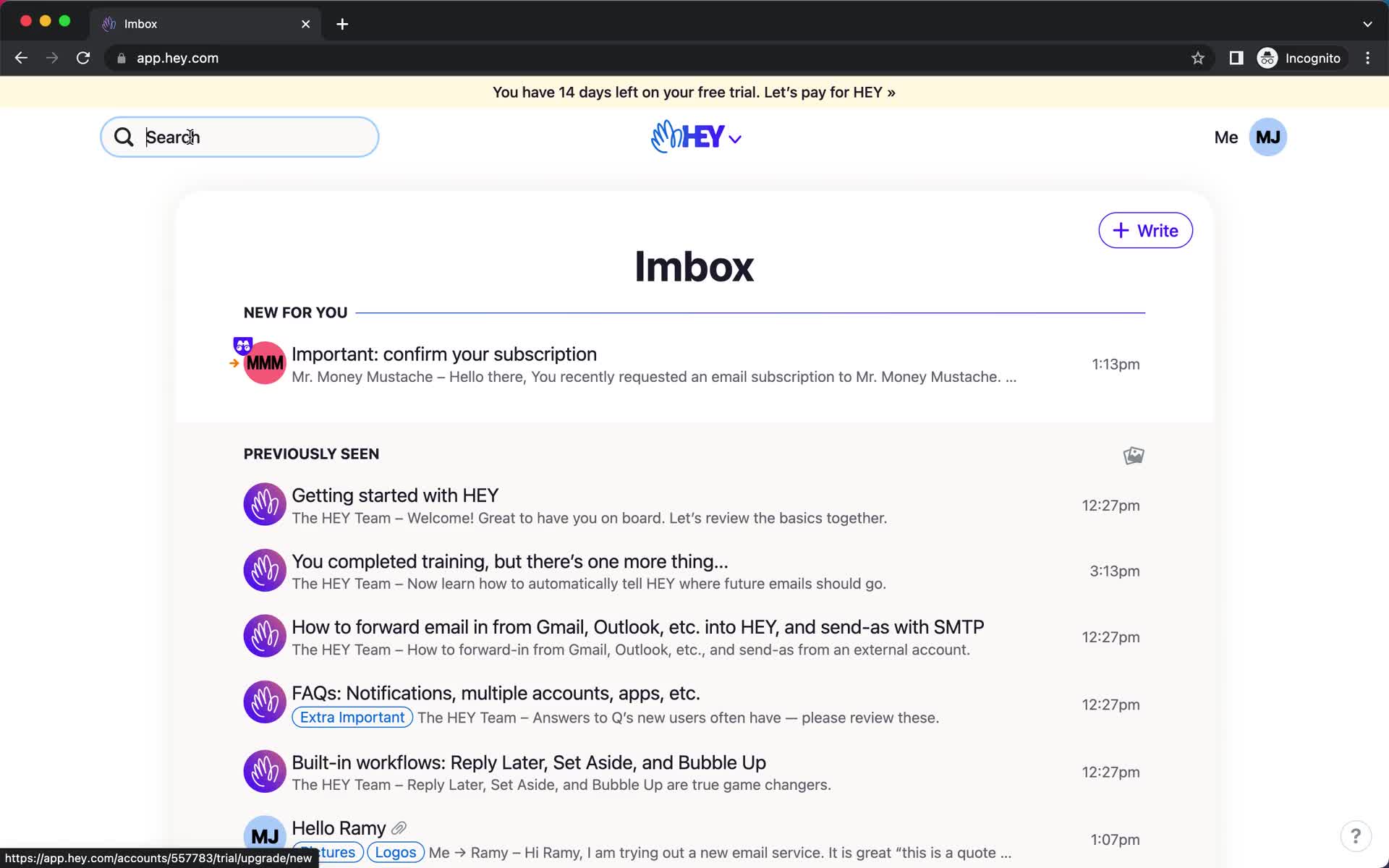Click the browser forward arrow
The height and width of the screenshot is (868, 1389).
(x=52, y=58)
